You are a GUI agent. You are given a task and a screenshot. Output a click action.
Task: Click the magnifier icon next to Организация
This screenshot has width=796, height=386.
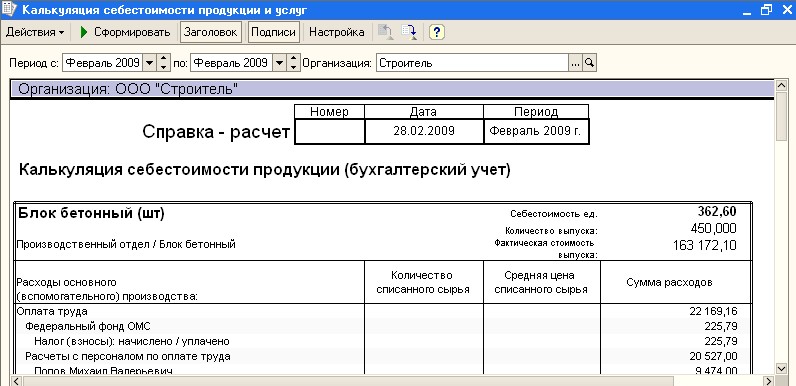coord(589,63)
